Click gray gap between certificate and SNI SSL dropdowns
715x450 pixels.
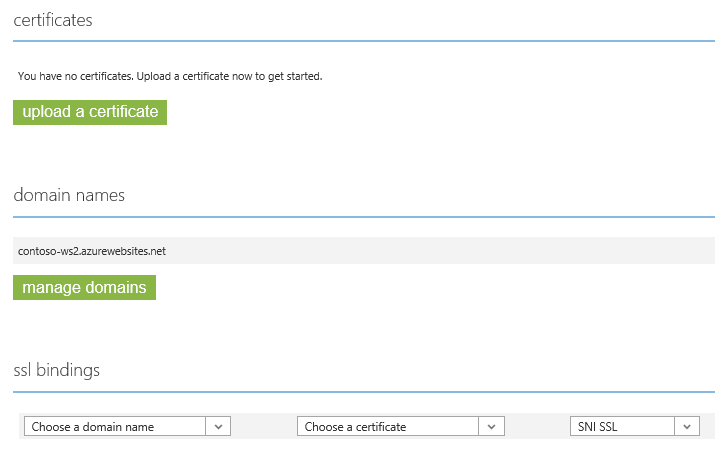(x=536, y=426)
